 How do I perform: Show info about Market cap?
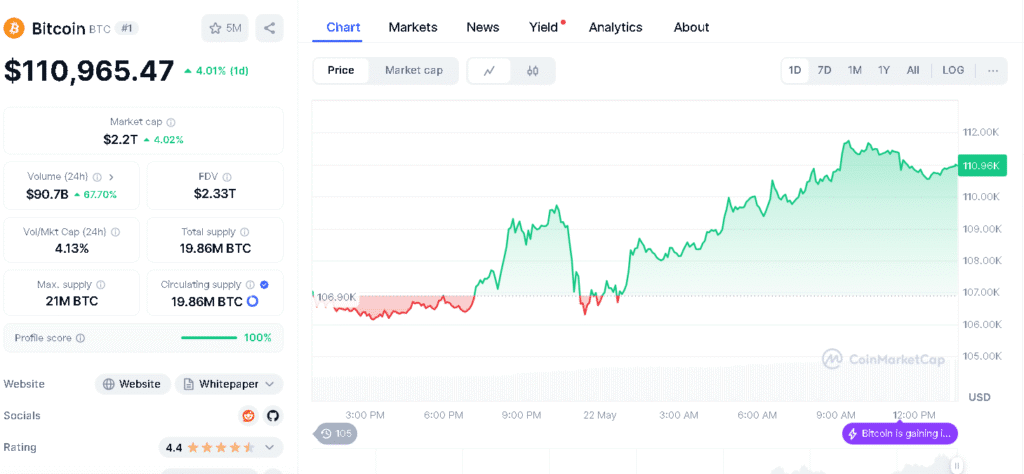(171, 122)
